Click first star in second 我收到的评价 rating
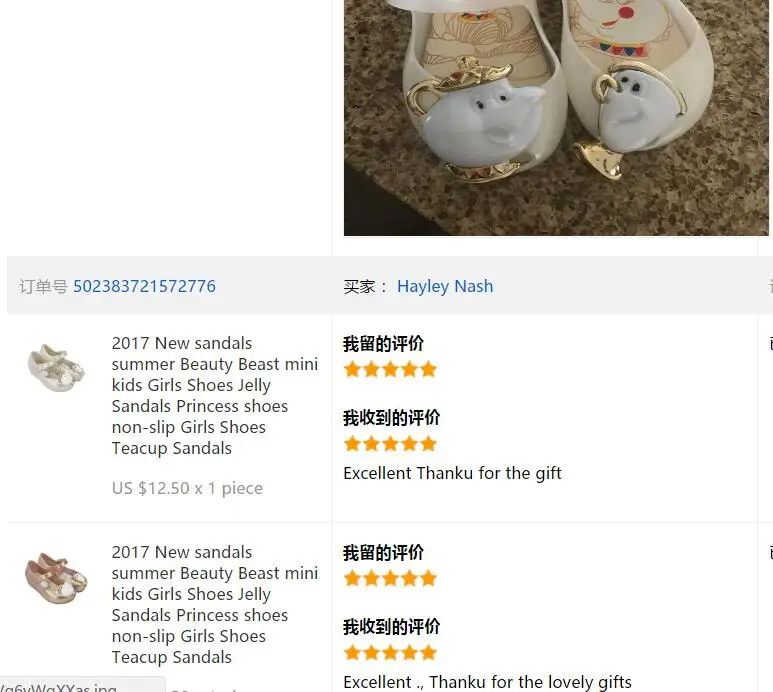The height and width of the screenshot is (692, 773). point(352,653)
